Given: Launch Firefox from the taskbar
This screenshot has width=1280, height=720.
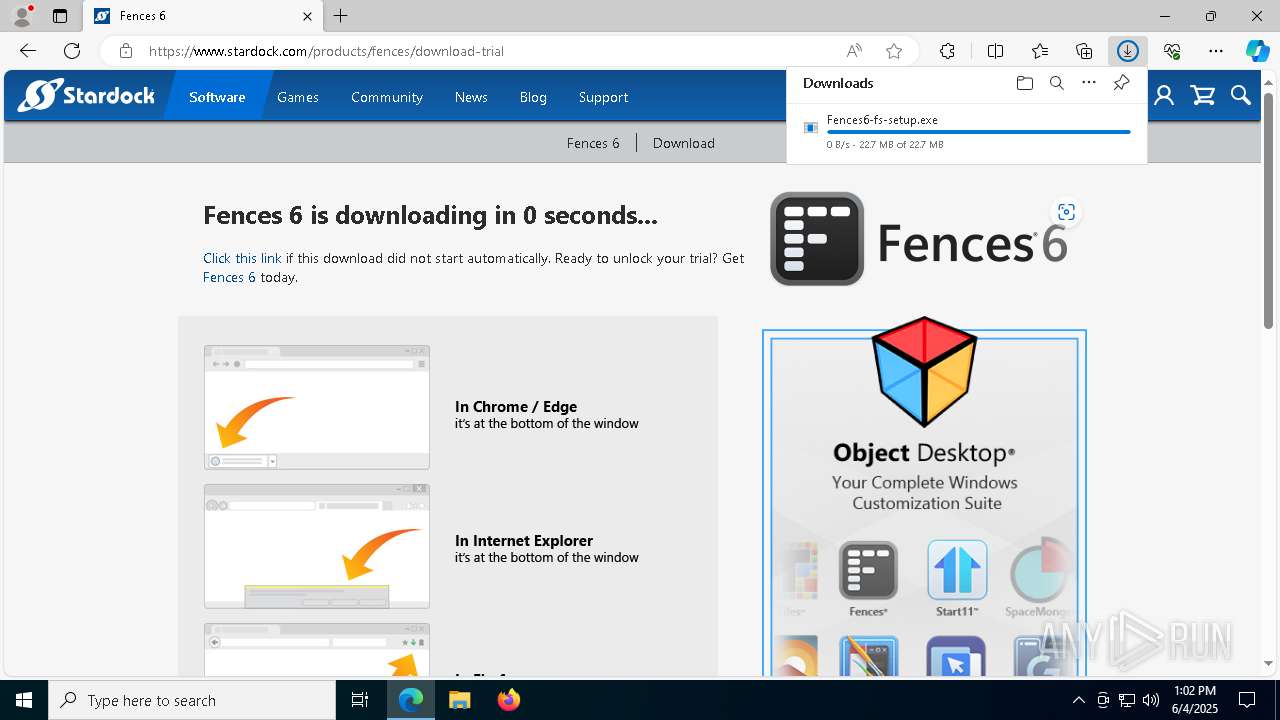Looking at the screenshot, I should (509, 700).
